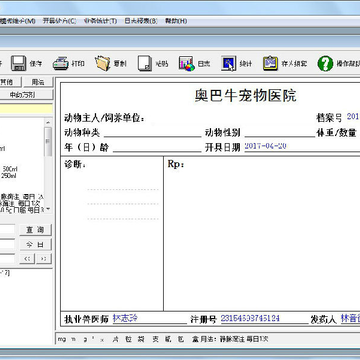Open the green question mark Help icon
The image size is (360, 360).
[x=325, y=63]
